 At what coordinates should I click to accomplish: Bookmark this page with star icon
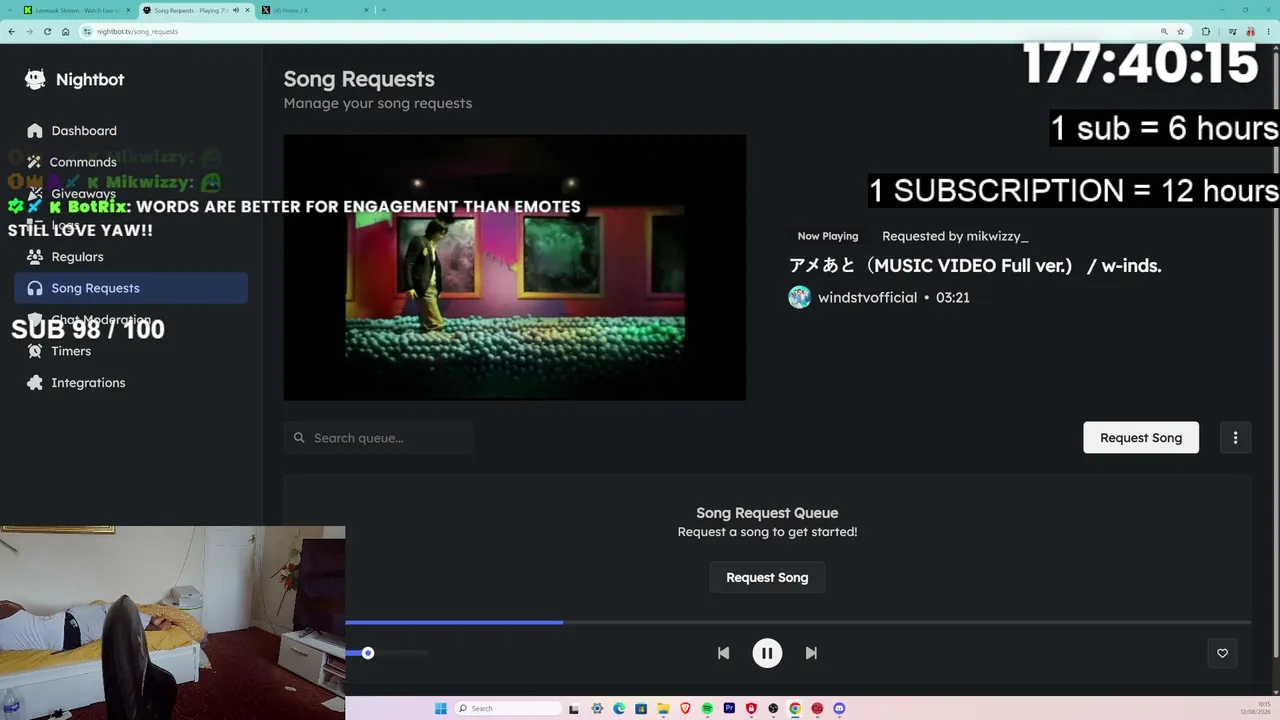[x=1180, y=31]
